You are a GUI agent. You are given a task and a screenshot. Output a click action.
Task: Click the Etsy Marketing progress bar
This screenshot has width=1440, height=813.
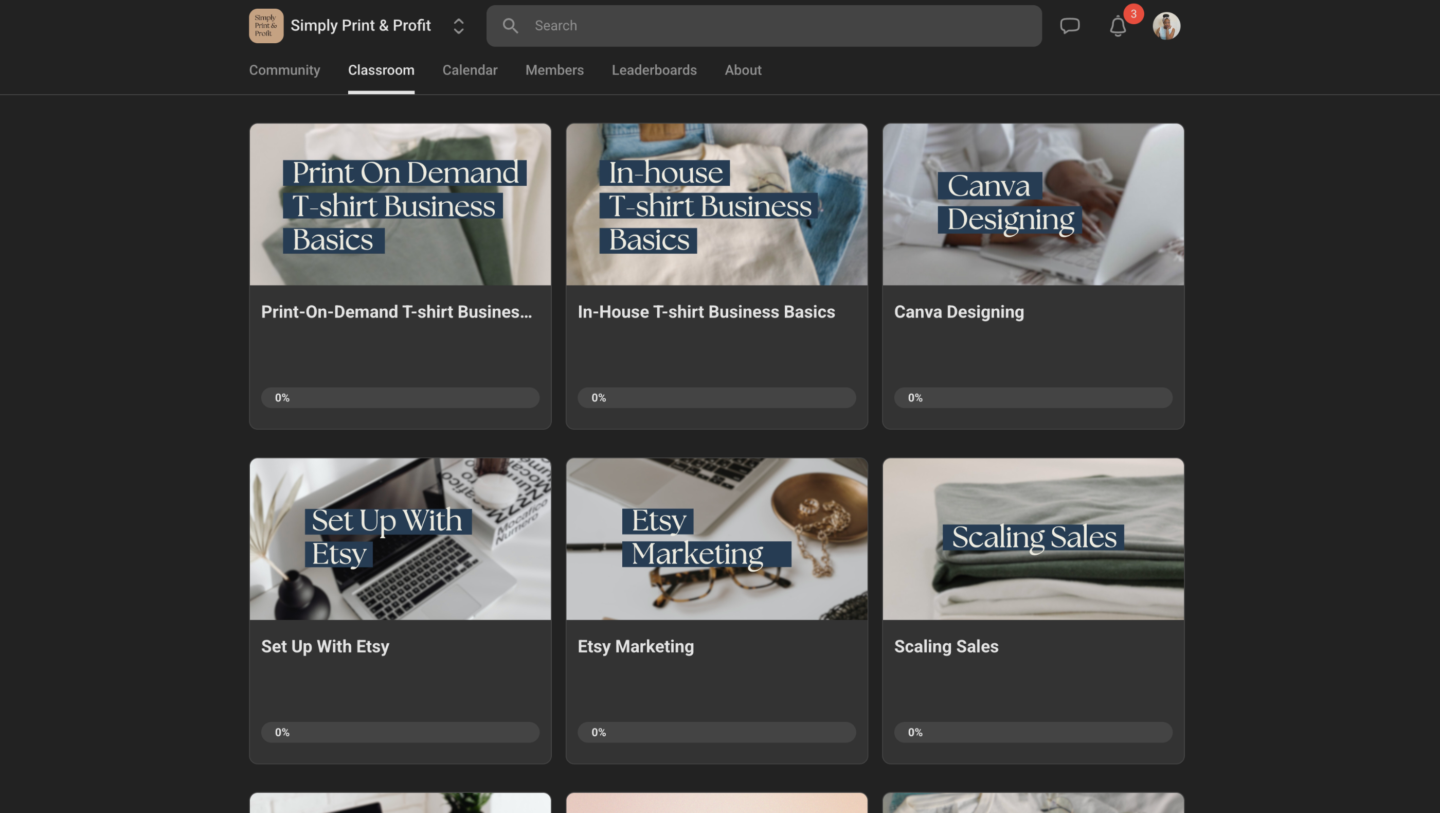pos(716,732)
